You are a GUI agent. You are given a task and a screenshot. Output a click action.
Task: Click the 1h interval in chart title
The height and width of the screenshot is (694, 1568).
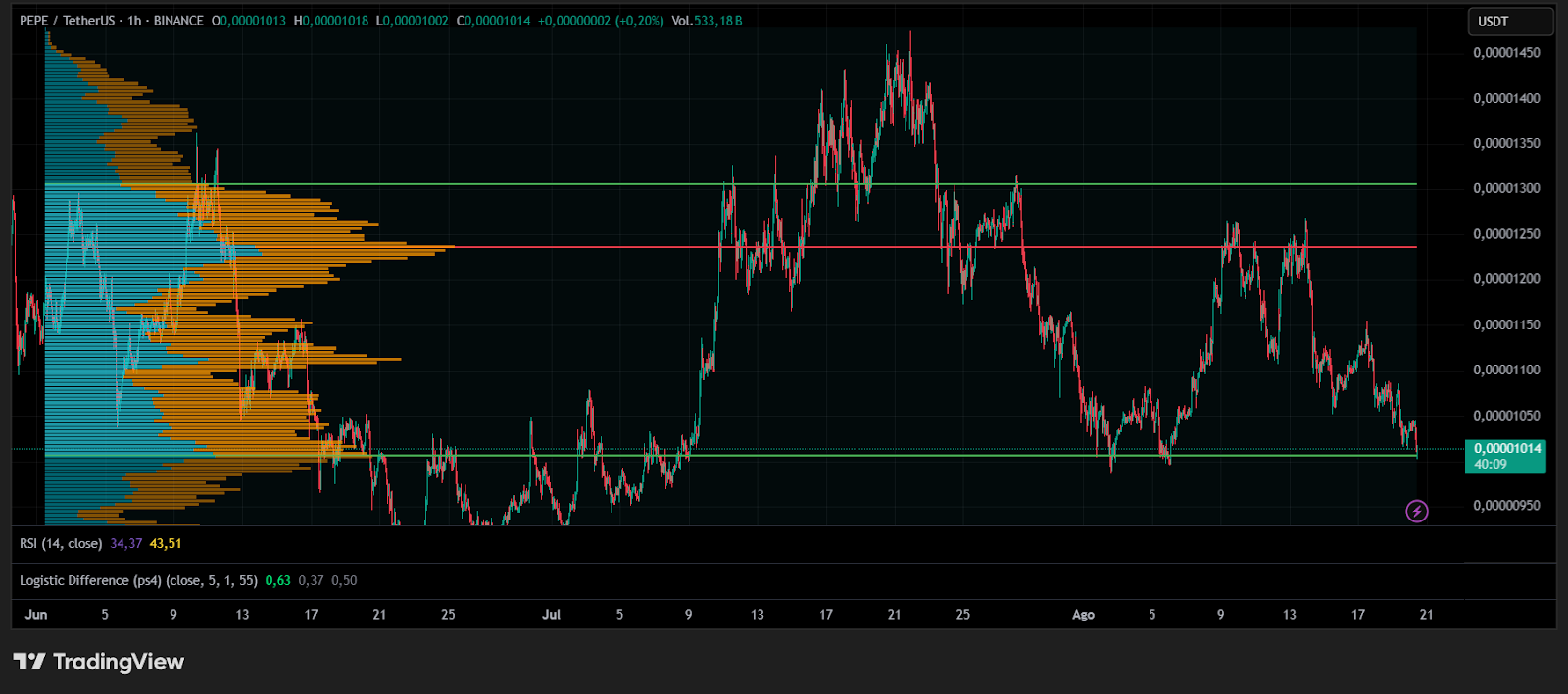[x=134, y=21]
